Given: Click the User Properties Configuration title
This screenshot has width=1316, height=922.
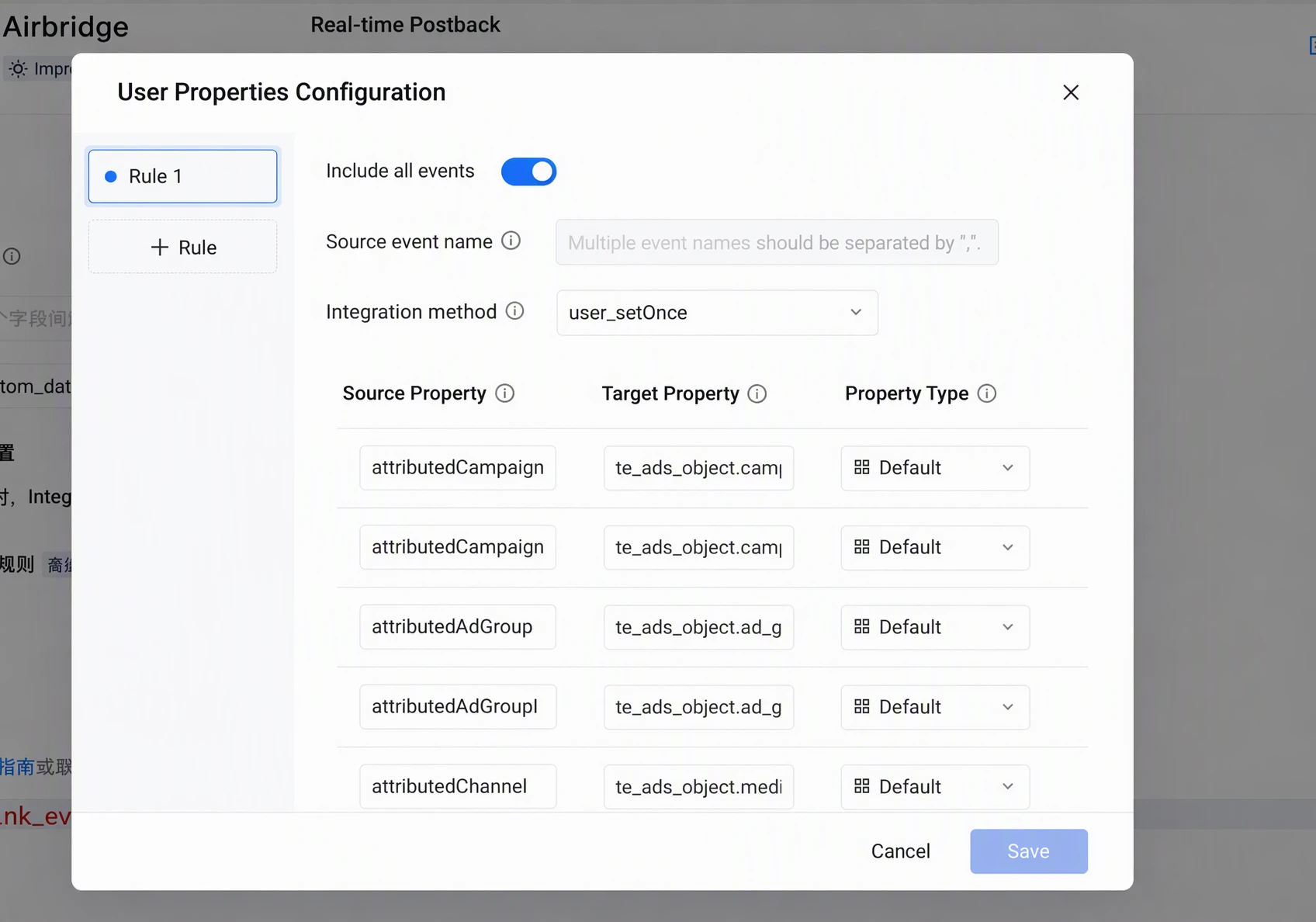Looking at the screenshot, I should coord(282,92).
